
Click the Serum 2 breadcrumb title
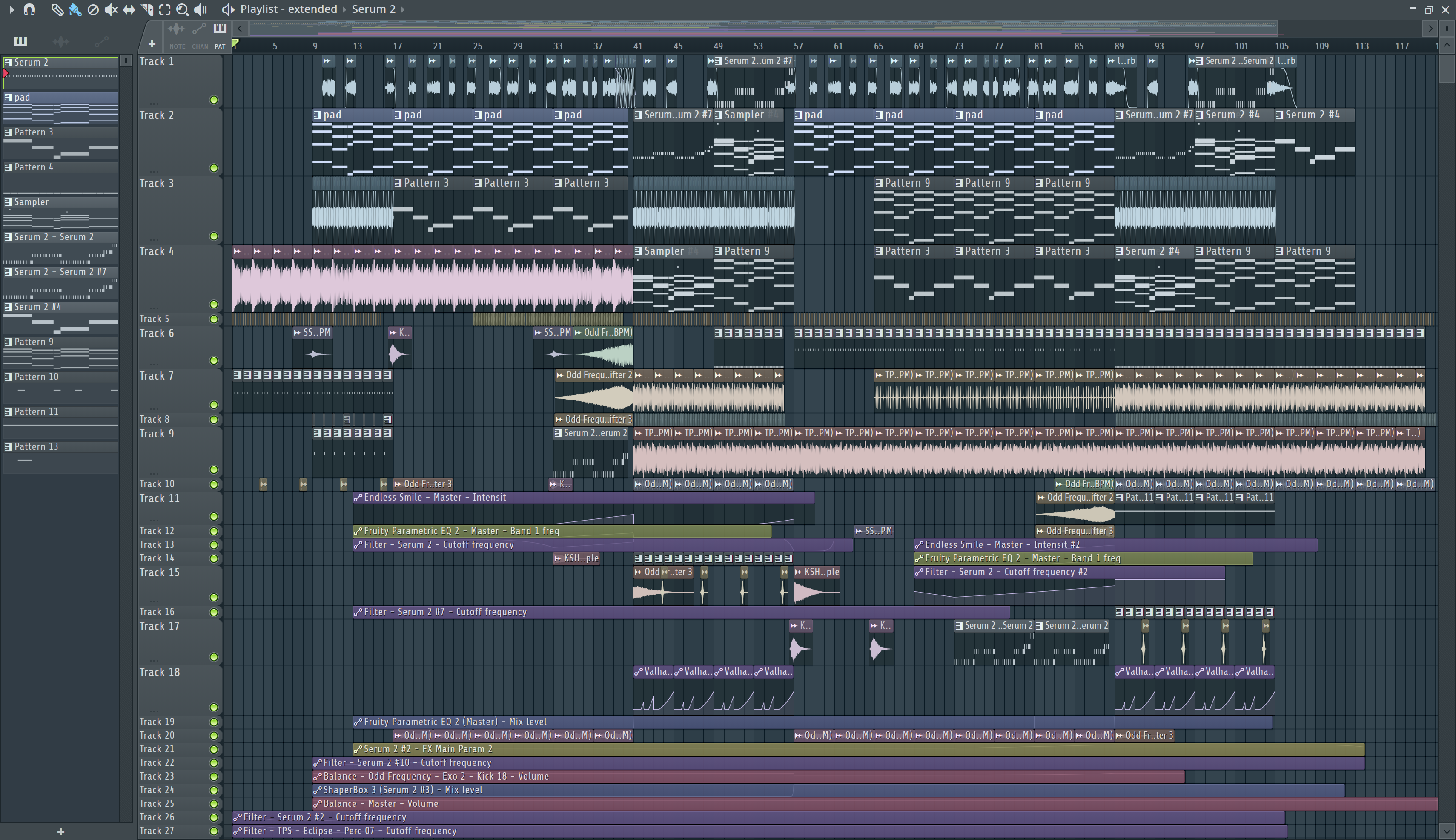(373, 9)
